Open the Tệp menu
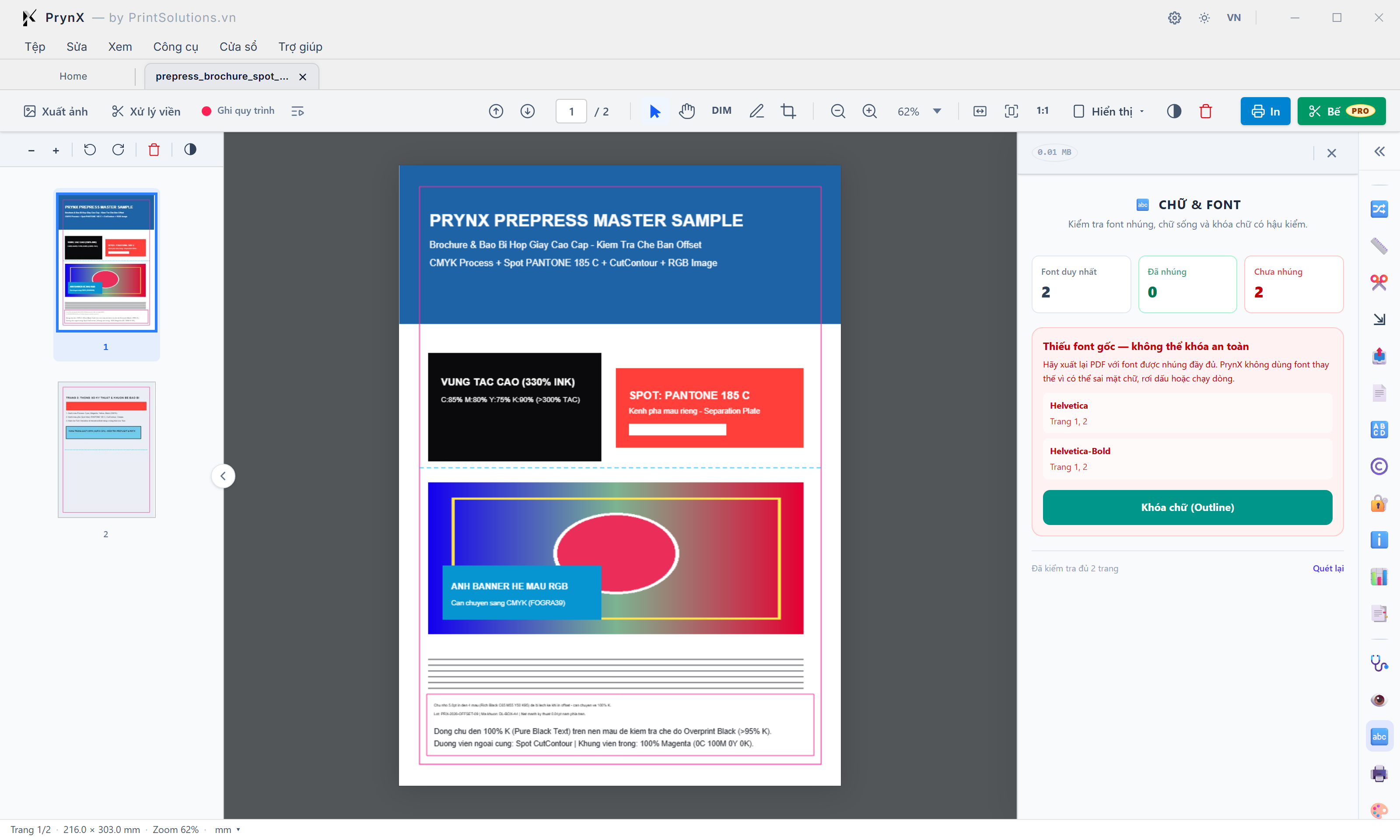Viewport: 1400px width, 840px height. pos(35,46)
